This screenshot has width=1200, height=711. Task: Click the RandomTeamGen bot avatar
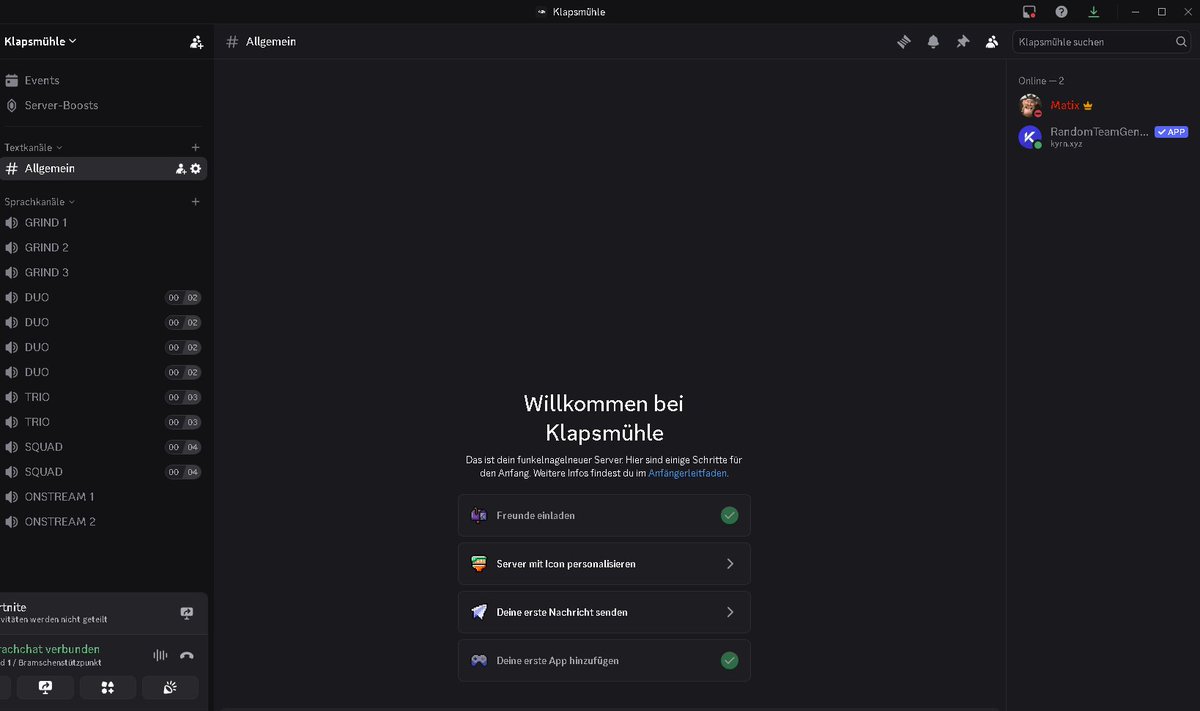(1030, 137)
